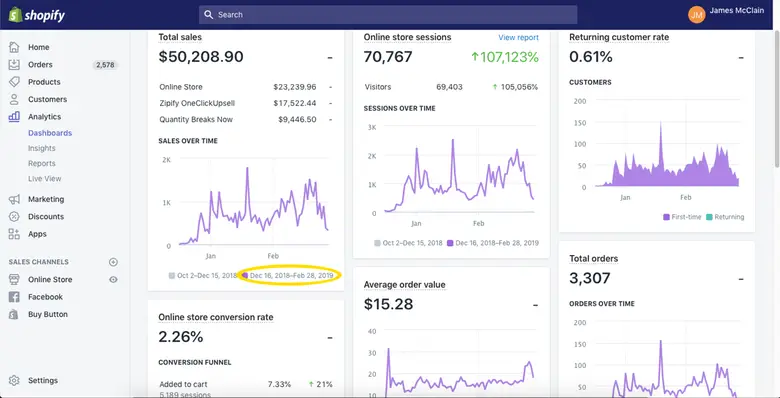Click the Average order value title
Viewport: 780px width, 398px height.
[x=404, y=285]
